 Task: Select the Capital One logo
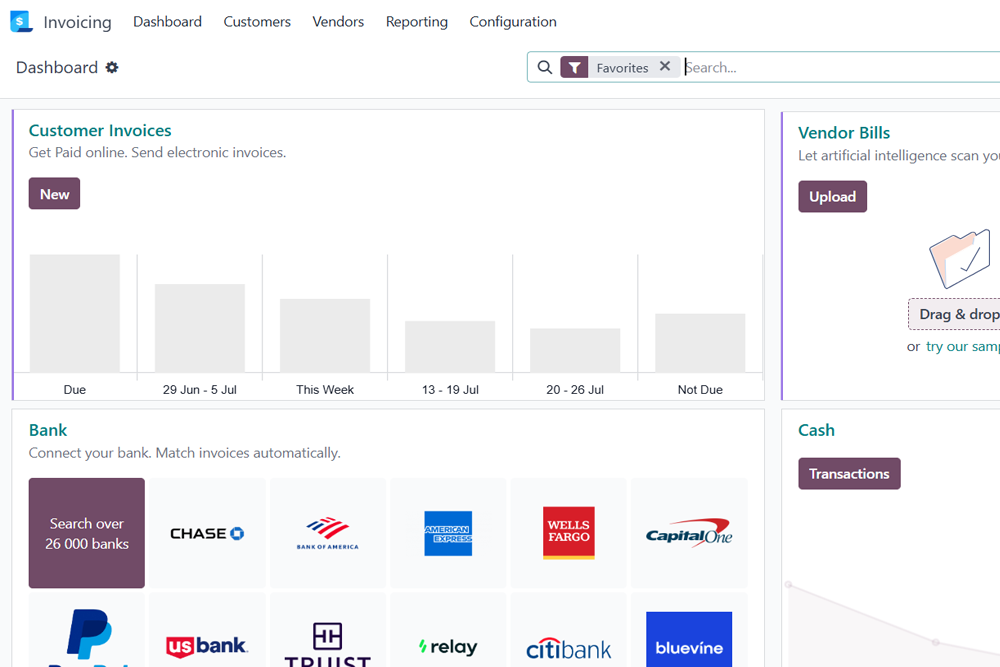point(689,533)
